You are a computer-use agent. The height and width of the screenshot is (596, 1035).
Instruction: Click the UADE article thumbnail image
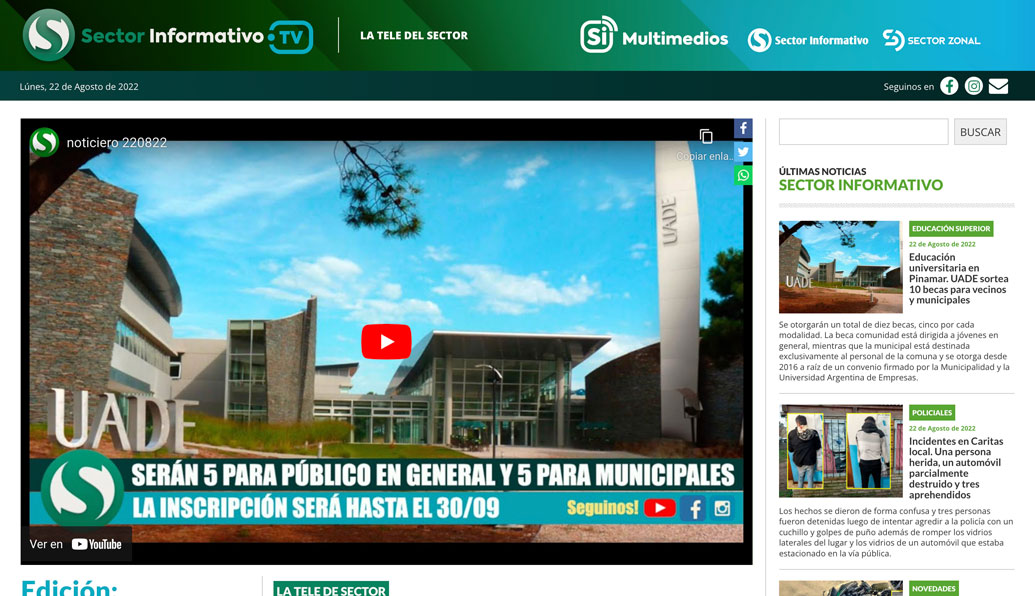click(840, 266)
